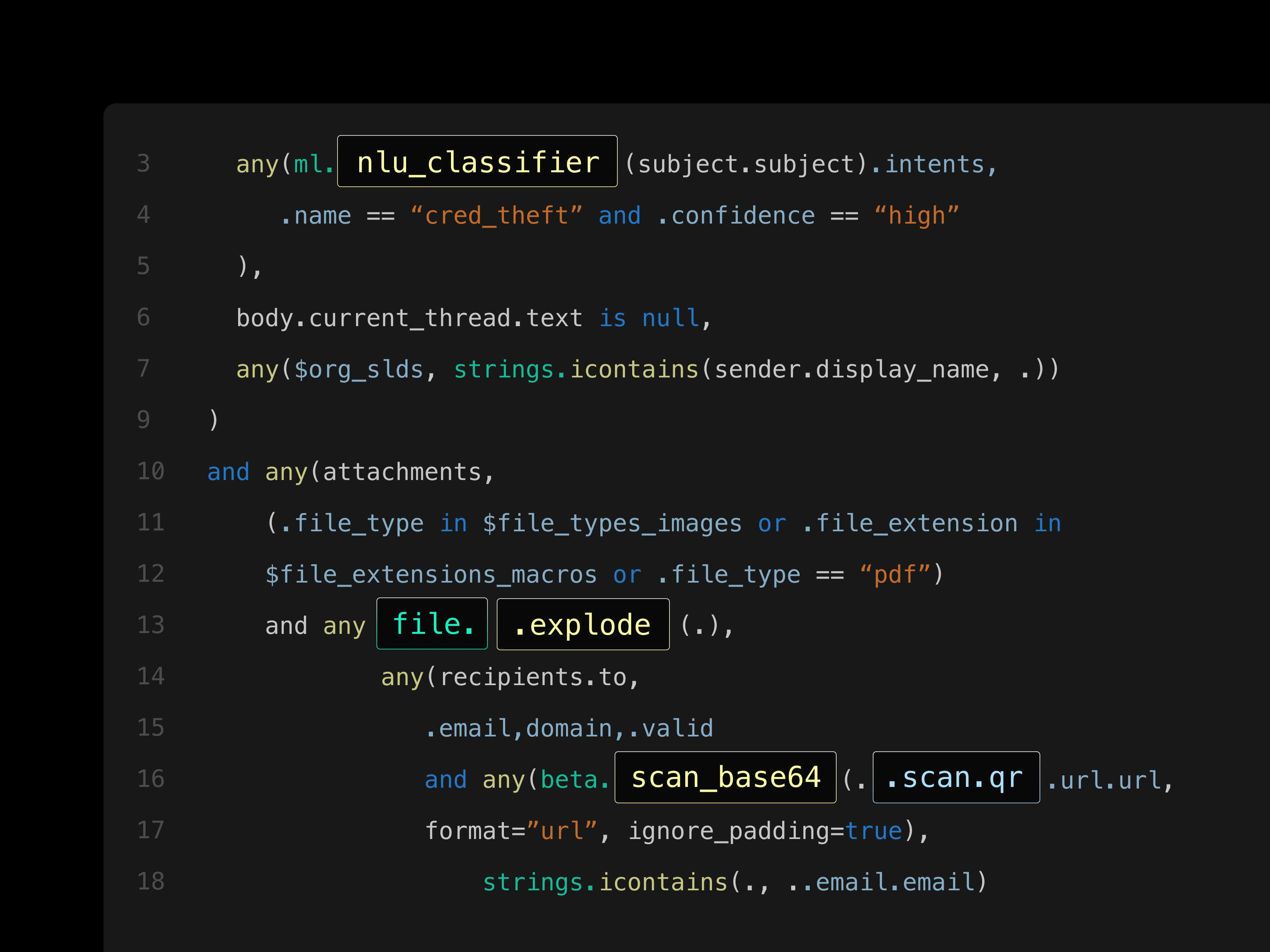Click line number 10 in gutter
Screen dimensions: 1270x952
(150, 471)
